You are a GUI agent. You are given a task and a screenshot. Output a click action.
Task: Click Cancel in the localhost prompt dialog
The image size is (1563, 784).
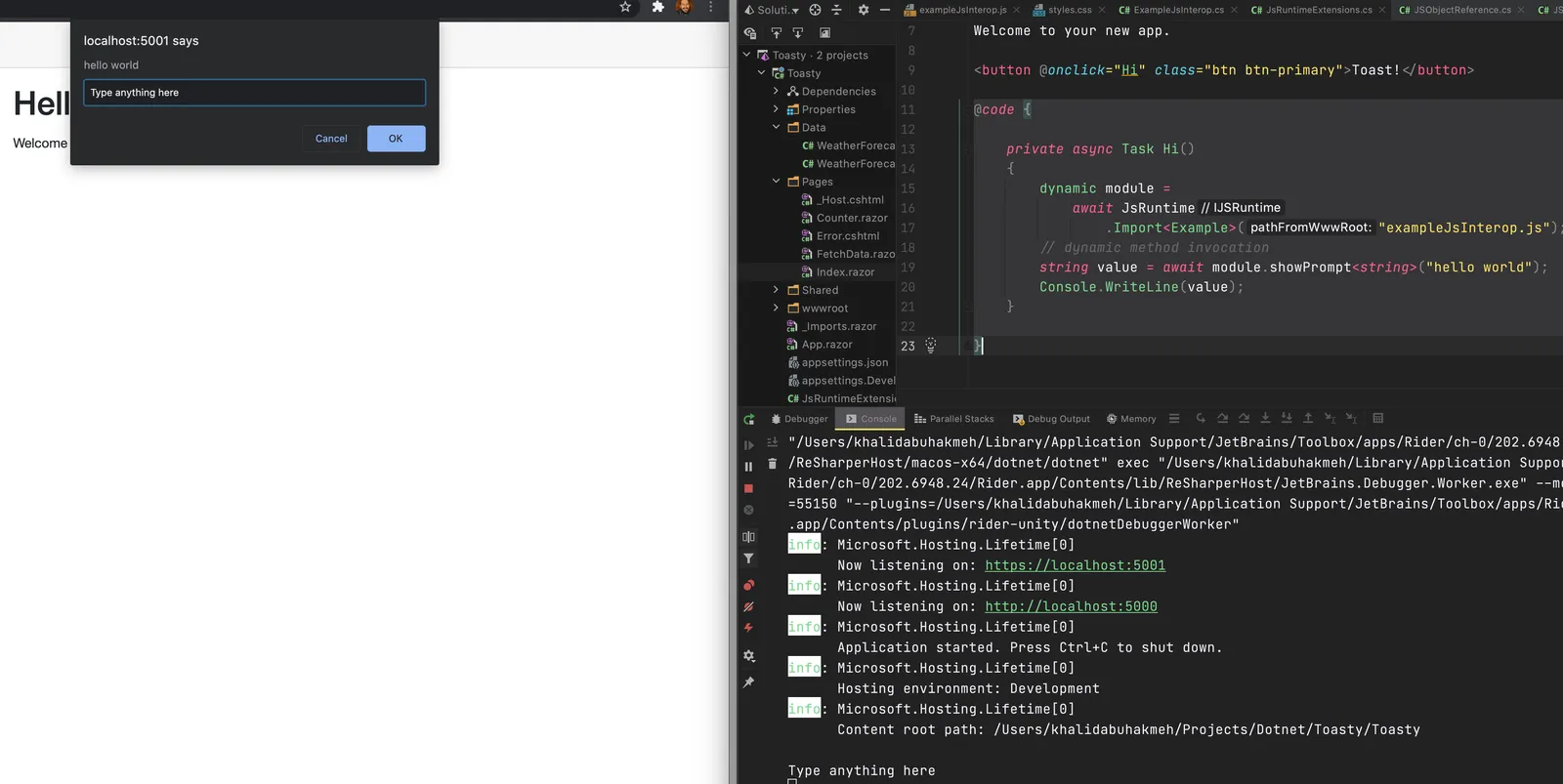coord(331,139)
